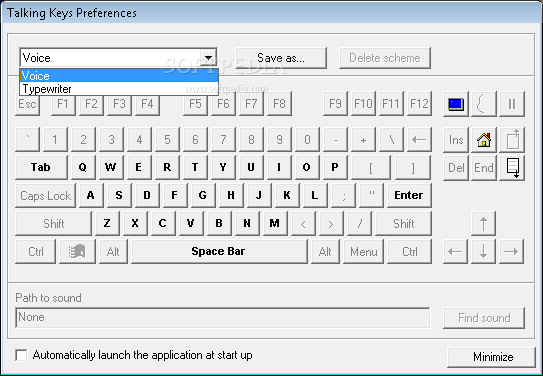Click the Caps Lock key
Screen dimensions: 543x376
(x=45, y=196)
